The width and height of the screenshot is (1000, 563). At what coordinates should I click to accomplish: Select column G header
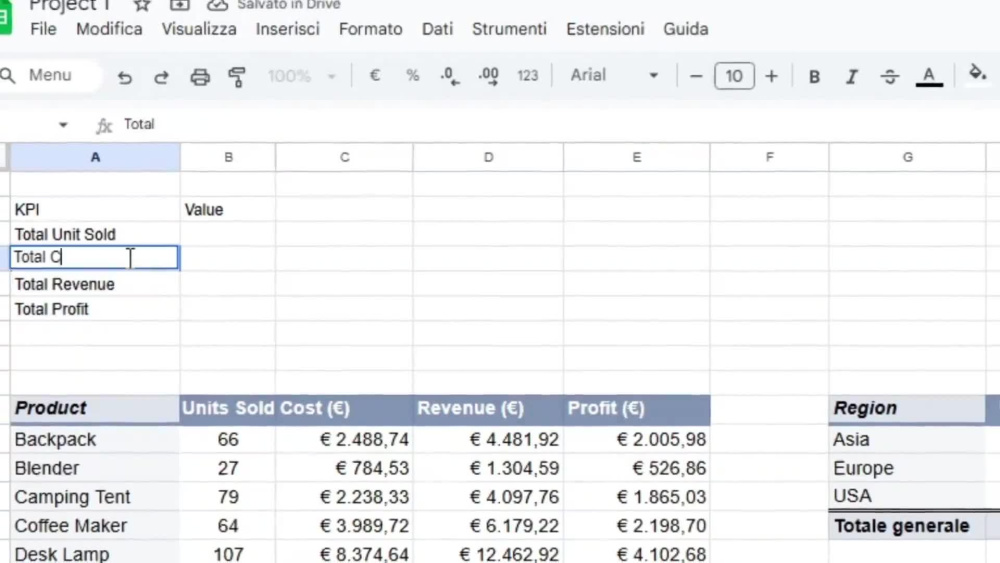click(x=907, y=157)
